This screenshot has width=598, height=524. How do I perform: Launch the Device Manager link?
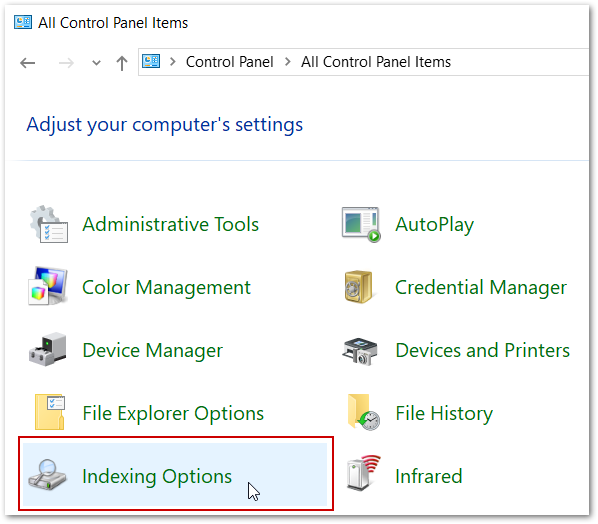[x=153, y=351]
